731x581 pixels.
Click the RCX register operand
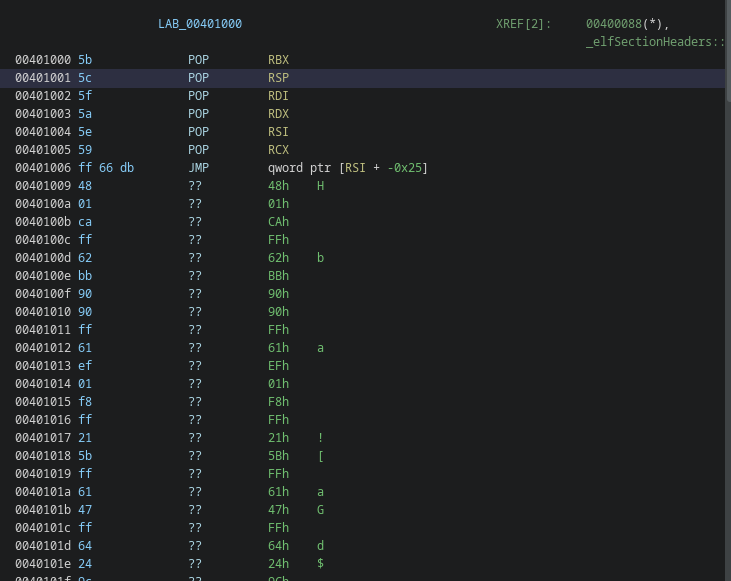[x=278, y=150]
